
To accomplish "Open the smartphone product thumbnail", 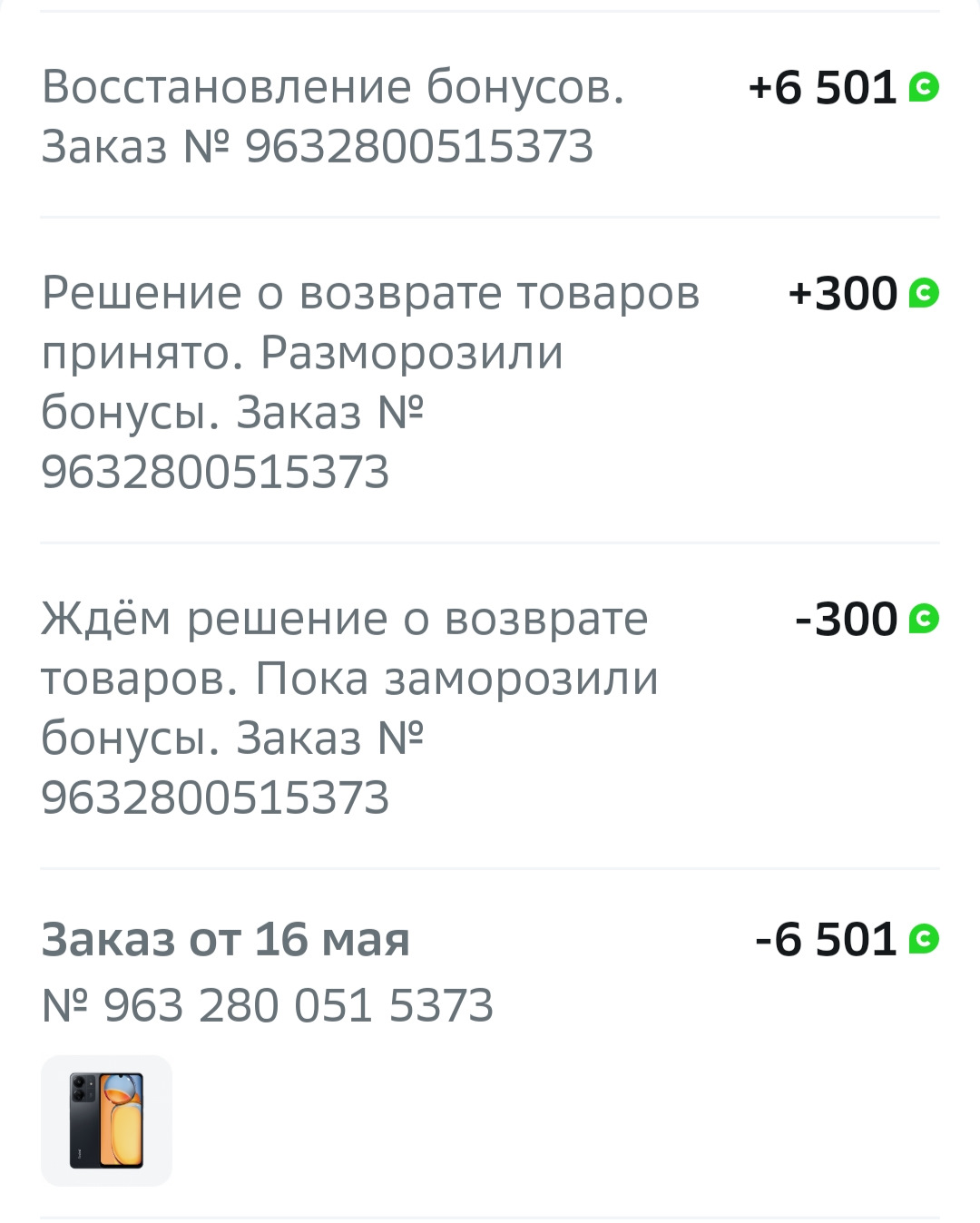I will point(106,1120).
